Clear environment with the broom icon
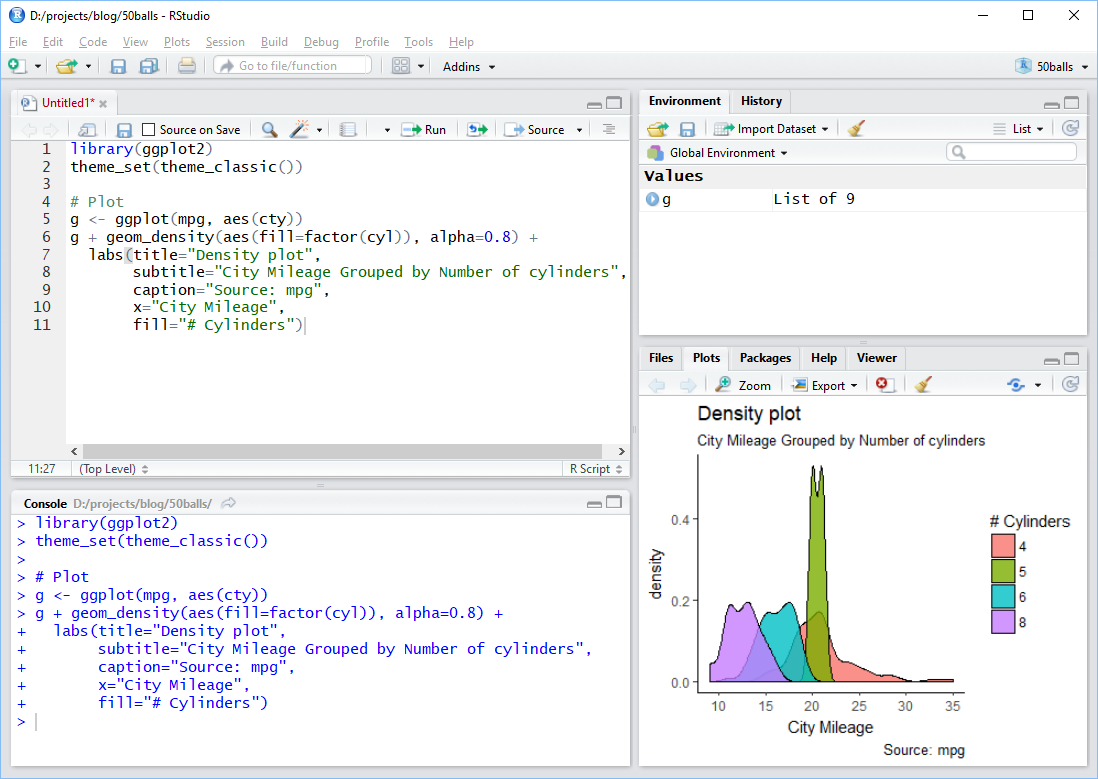The height and width of the screenshot is (779, 1098). 856,128
